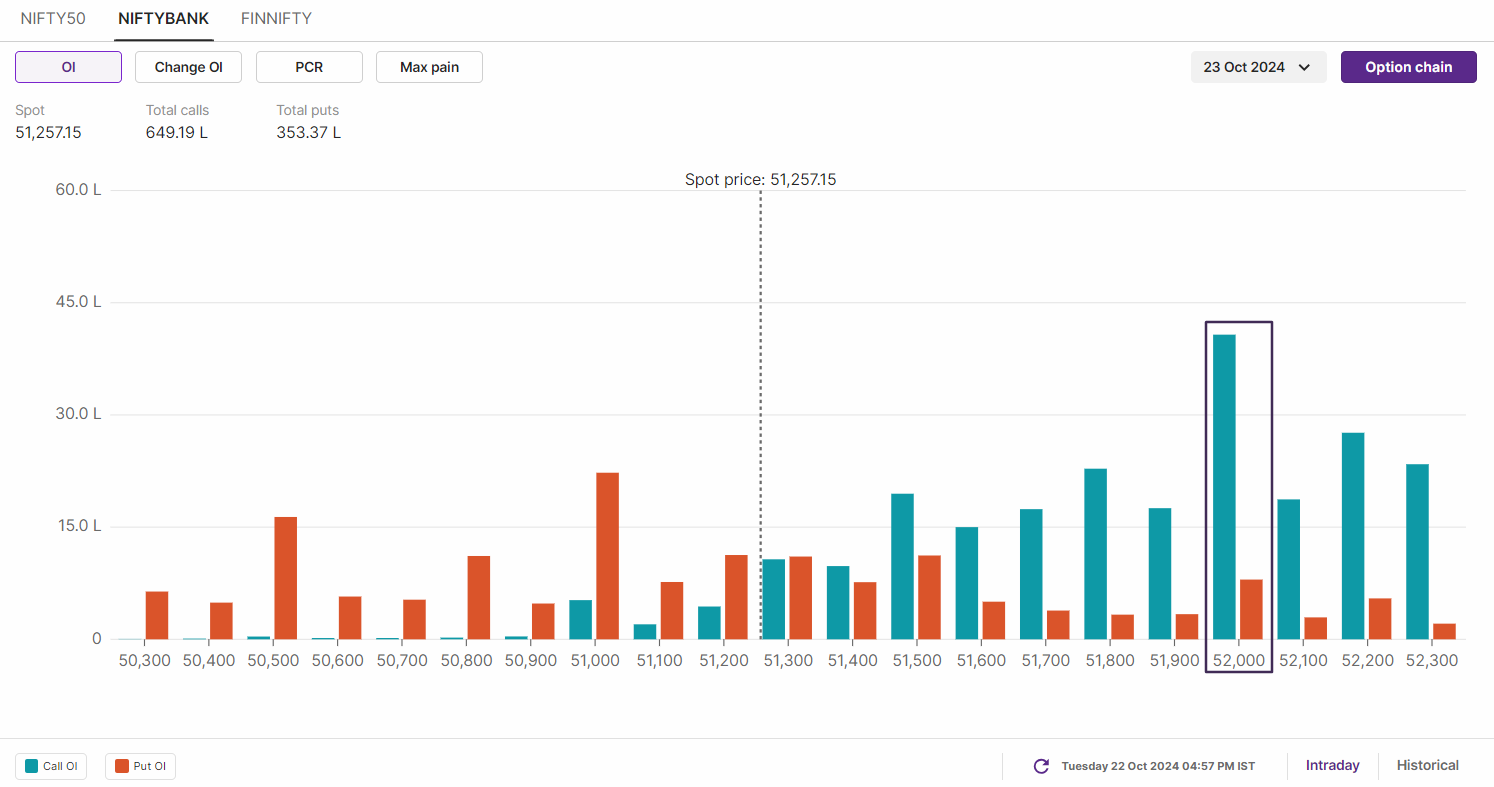
Task: Click the Total calls value 649.19 L
Action: point(177,132)
